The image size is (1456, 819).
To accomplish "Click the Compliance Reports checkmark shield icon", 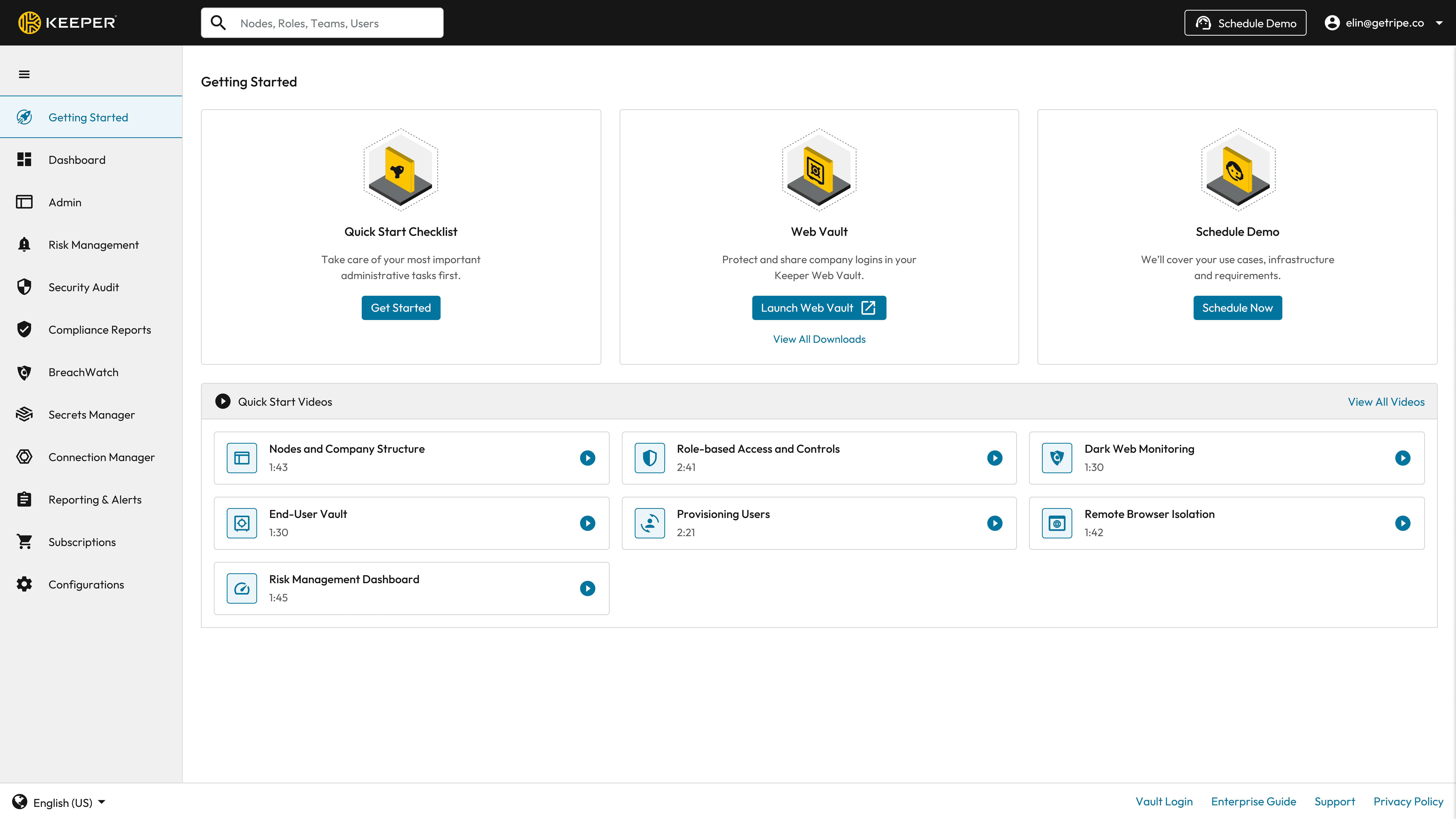I will tap(24, 329).
